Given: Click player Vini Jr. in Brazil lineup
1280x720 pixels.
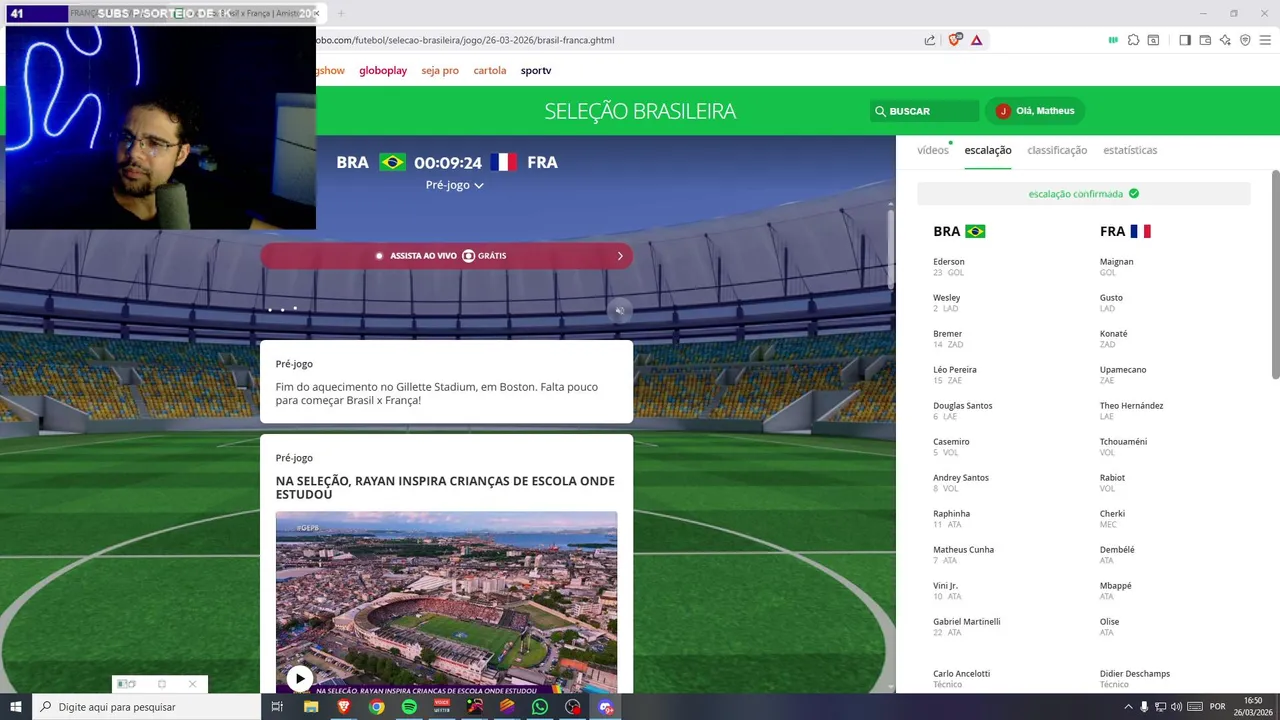Looking at the screenshot, I should pyautogui.click(x=945, y=586).
